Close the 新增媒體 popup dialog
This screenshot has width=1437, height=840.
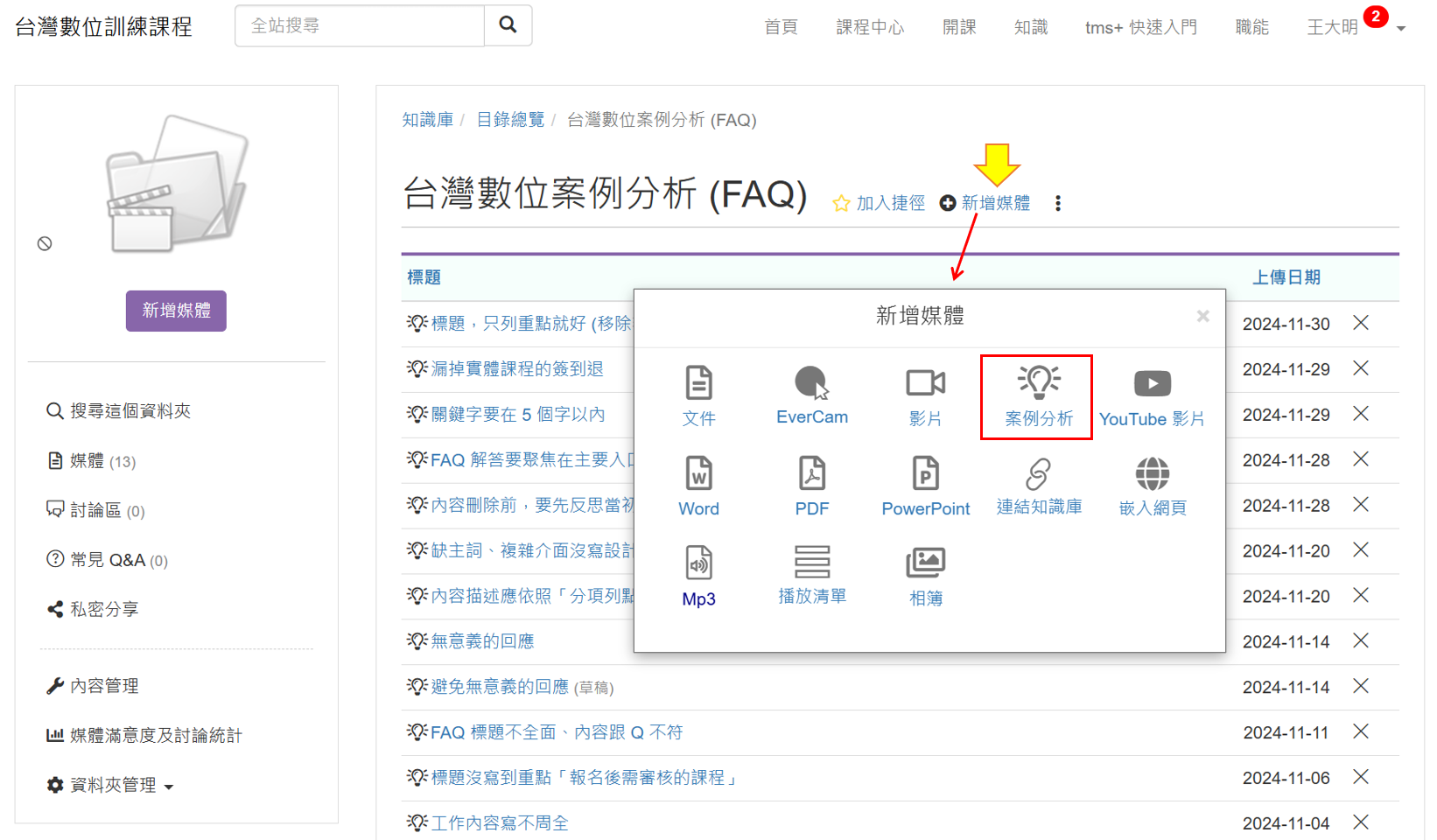[x=1202, y=316]
